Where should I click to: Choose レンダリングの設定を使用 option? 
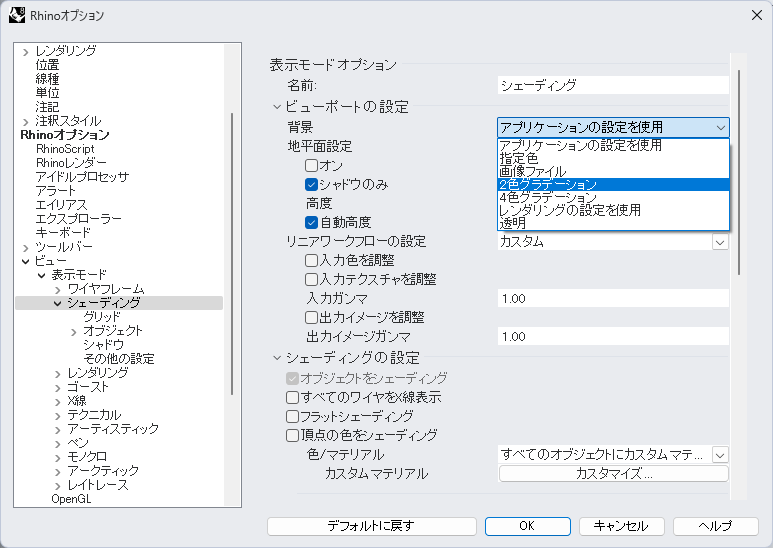pos(613,210)
